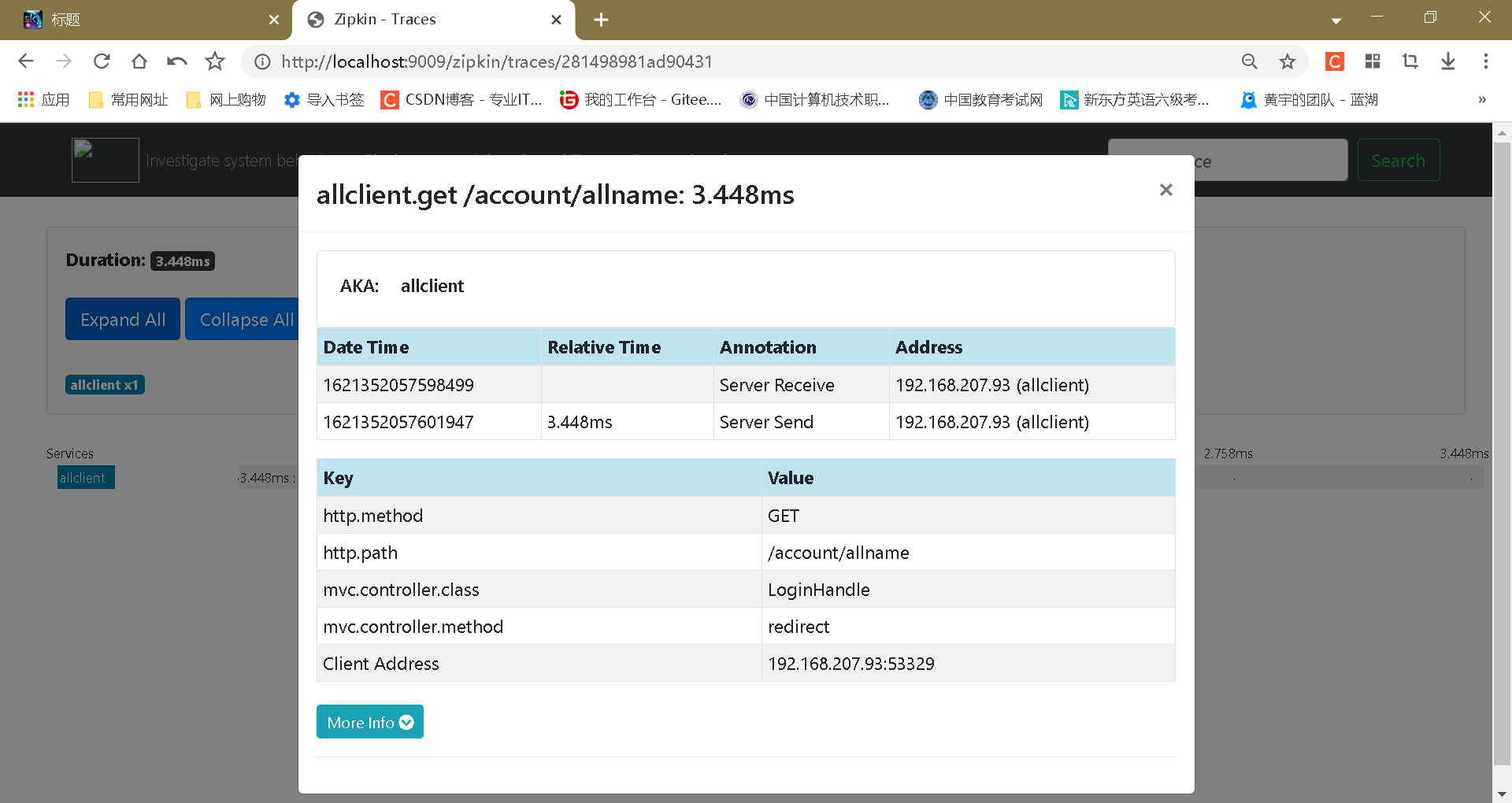Open the 应用 apps bookmark
Image resolution: width=1512 pixels, height=803 pixels.
[44, 99]
